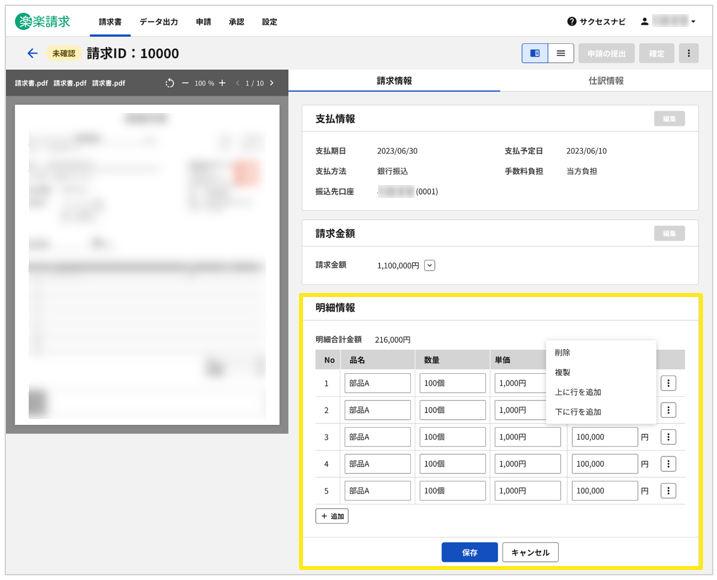Expand the 請求金額 amount dropdown
717x580 pixels.
430,265
